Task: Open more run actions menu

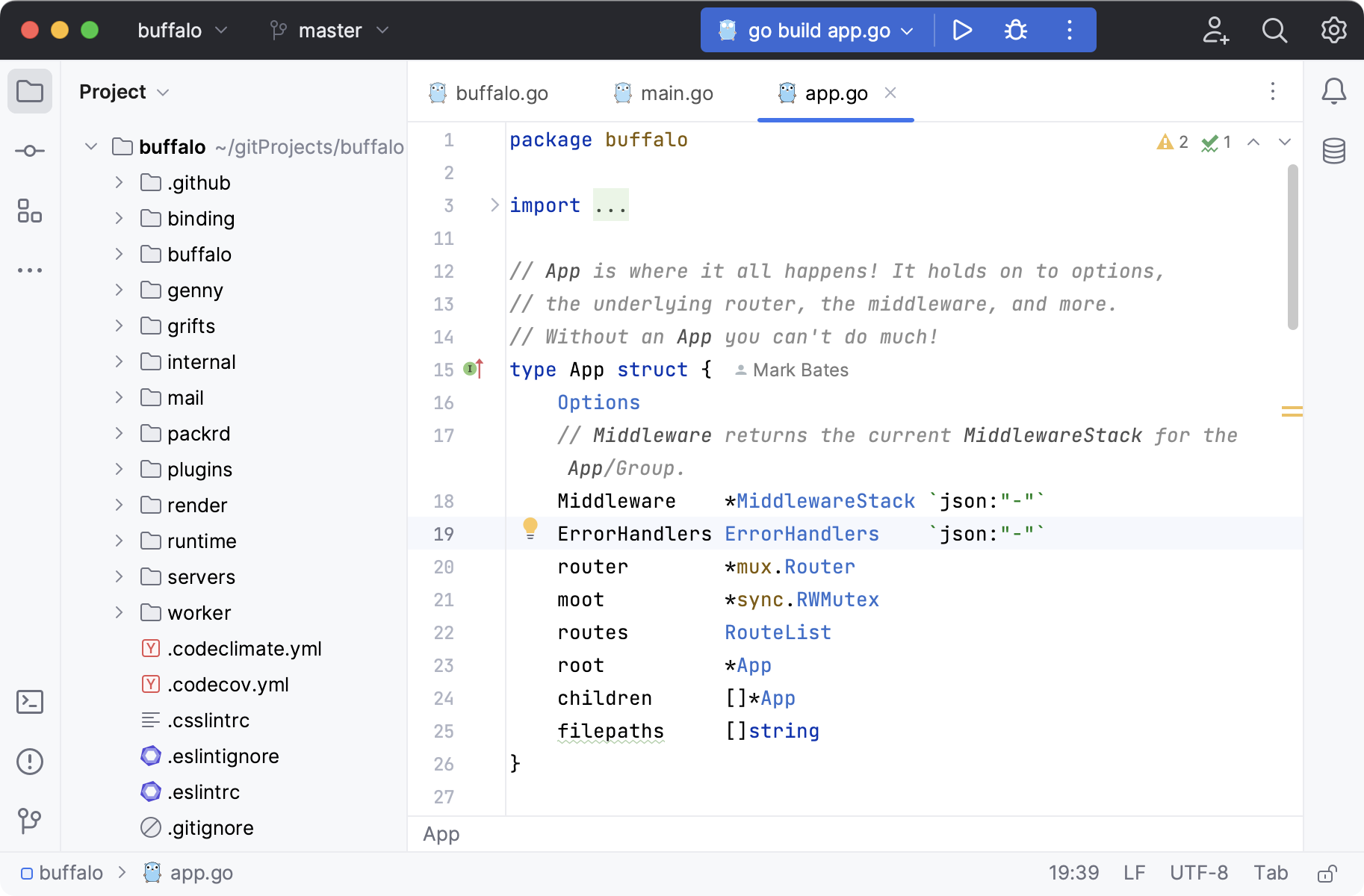Action: (1070, 30)
